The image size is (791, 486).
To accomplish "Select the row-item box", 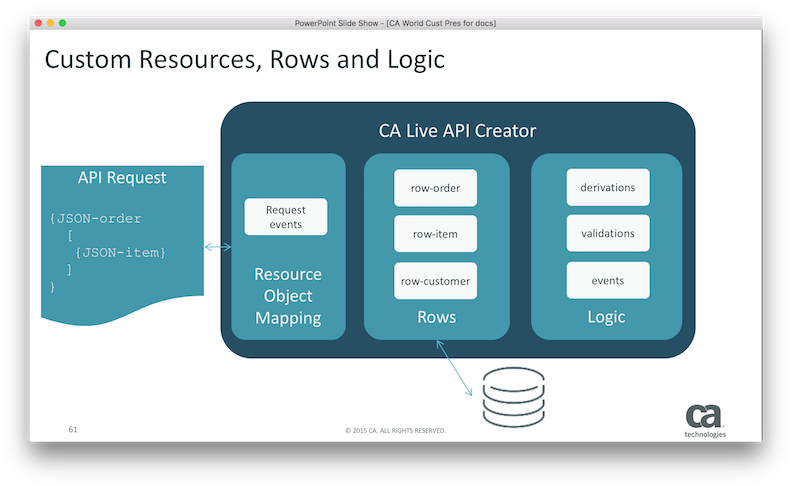I will (435, 234).
